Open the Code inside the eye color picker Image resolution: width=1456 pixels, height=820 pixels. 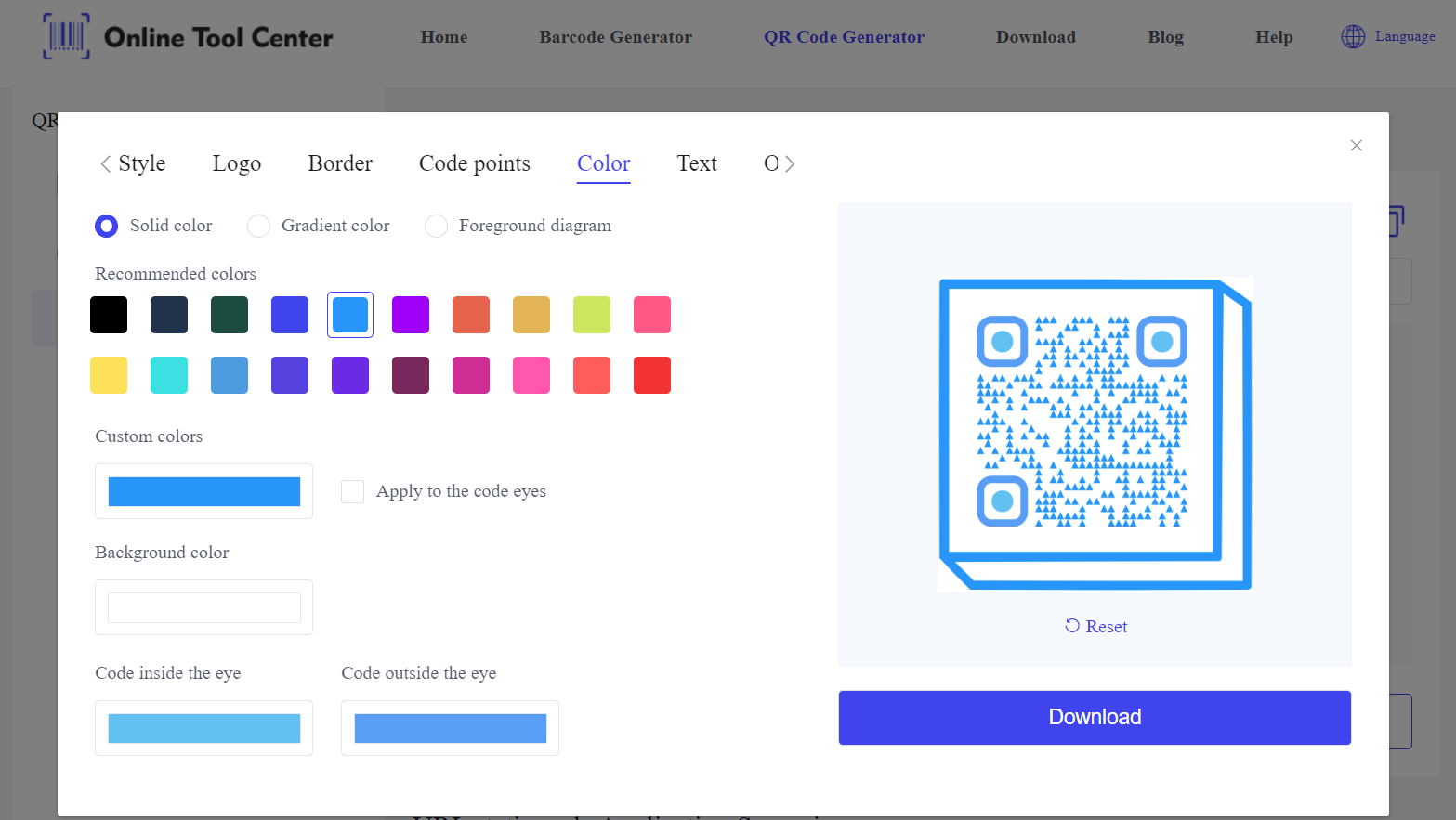pyautogui.click(x=204, y=728)
